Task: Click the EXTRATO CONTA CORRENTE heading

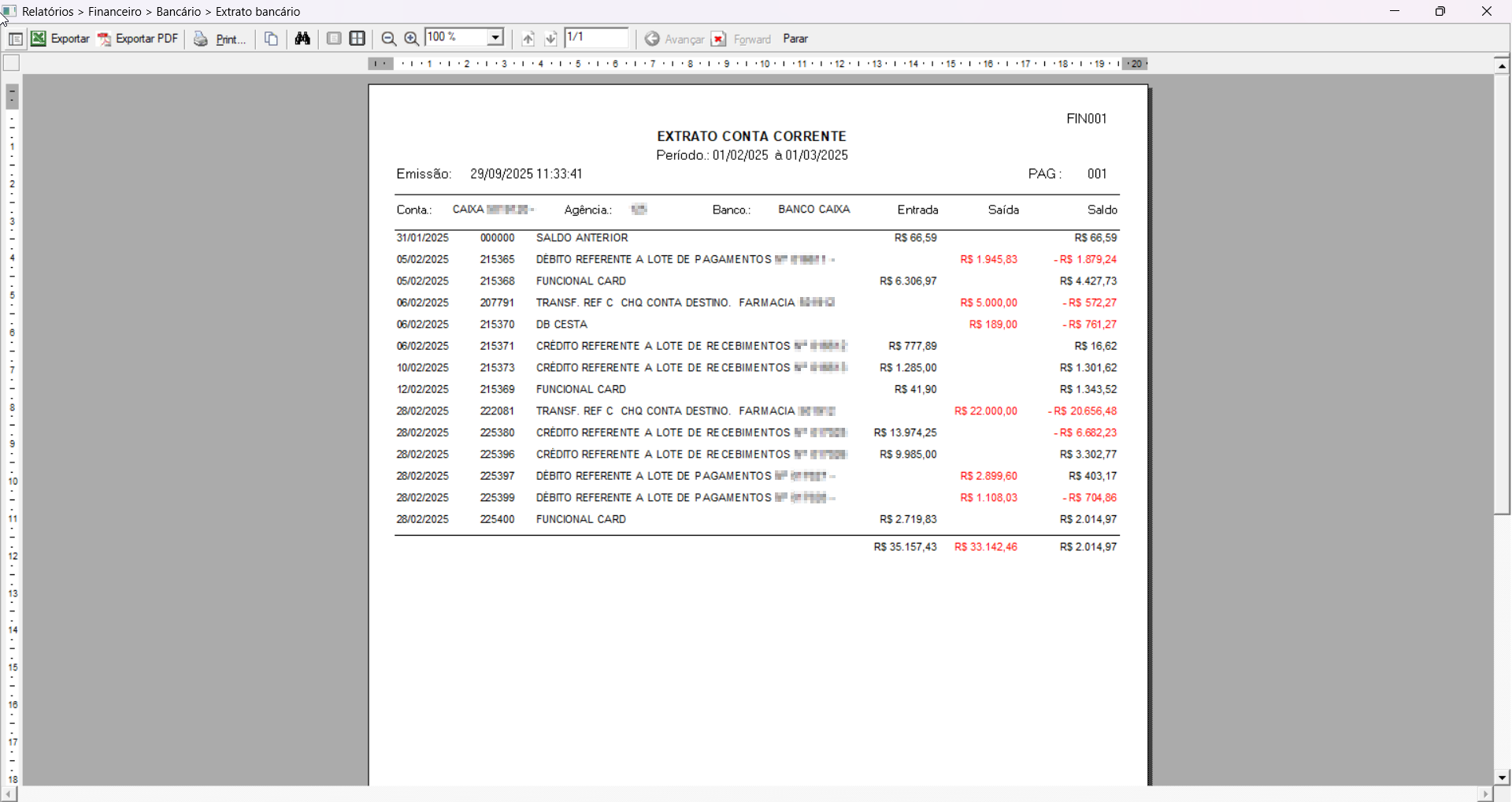Action: [752, 136]
